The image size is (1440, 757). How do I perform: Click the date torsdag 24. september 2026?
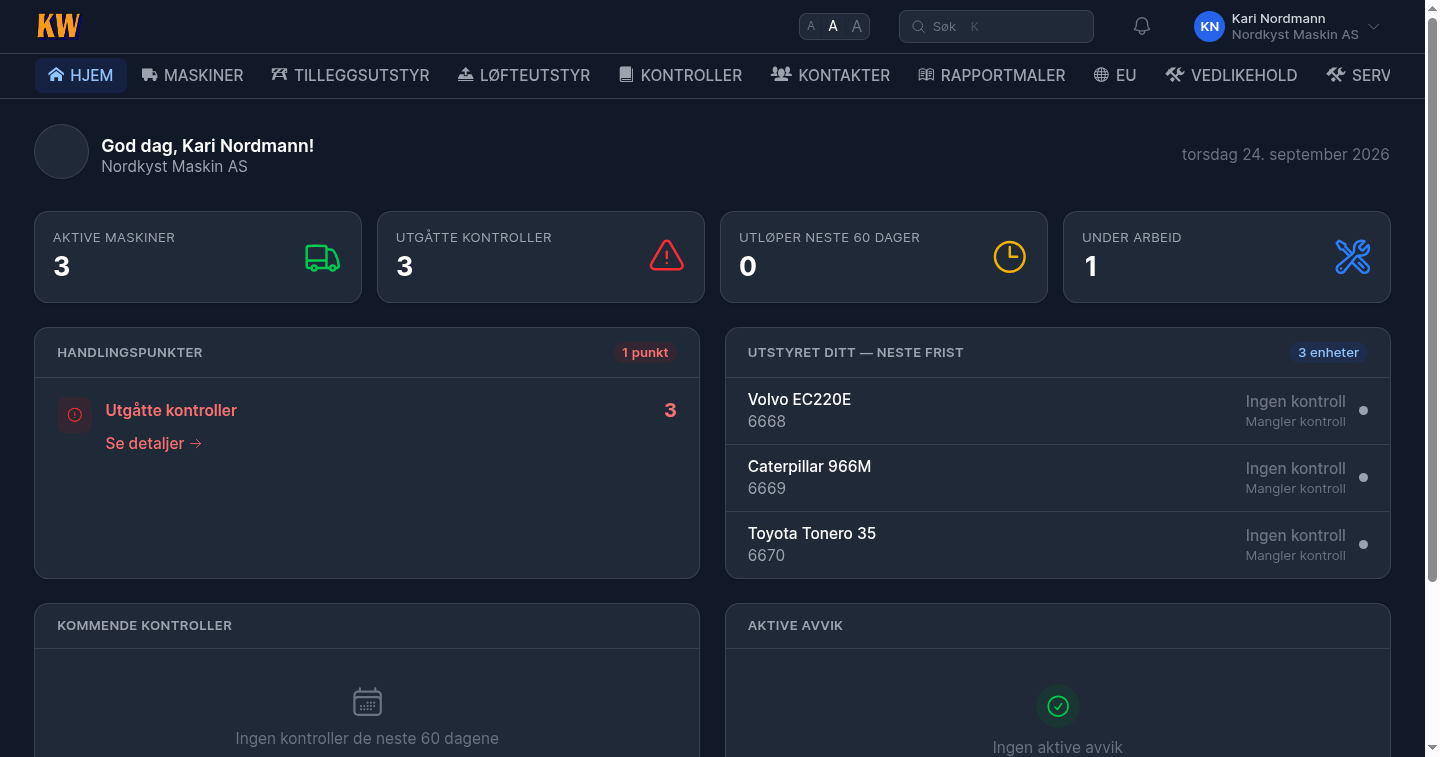(x=1286, y=154)
